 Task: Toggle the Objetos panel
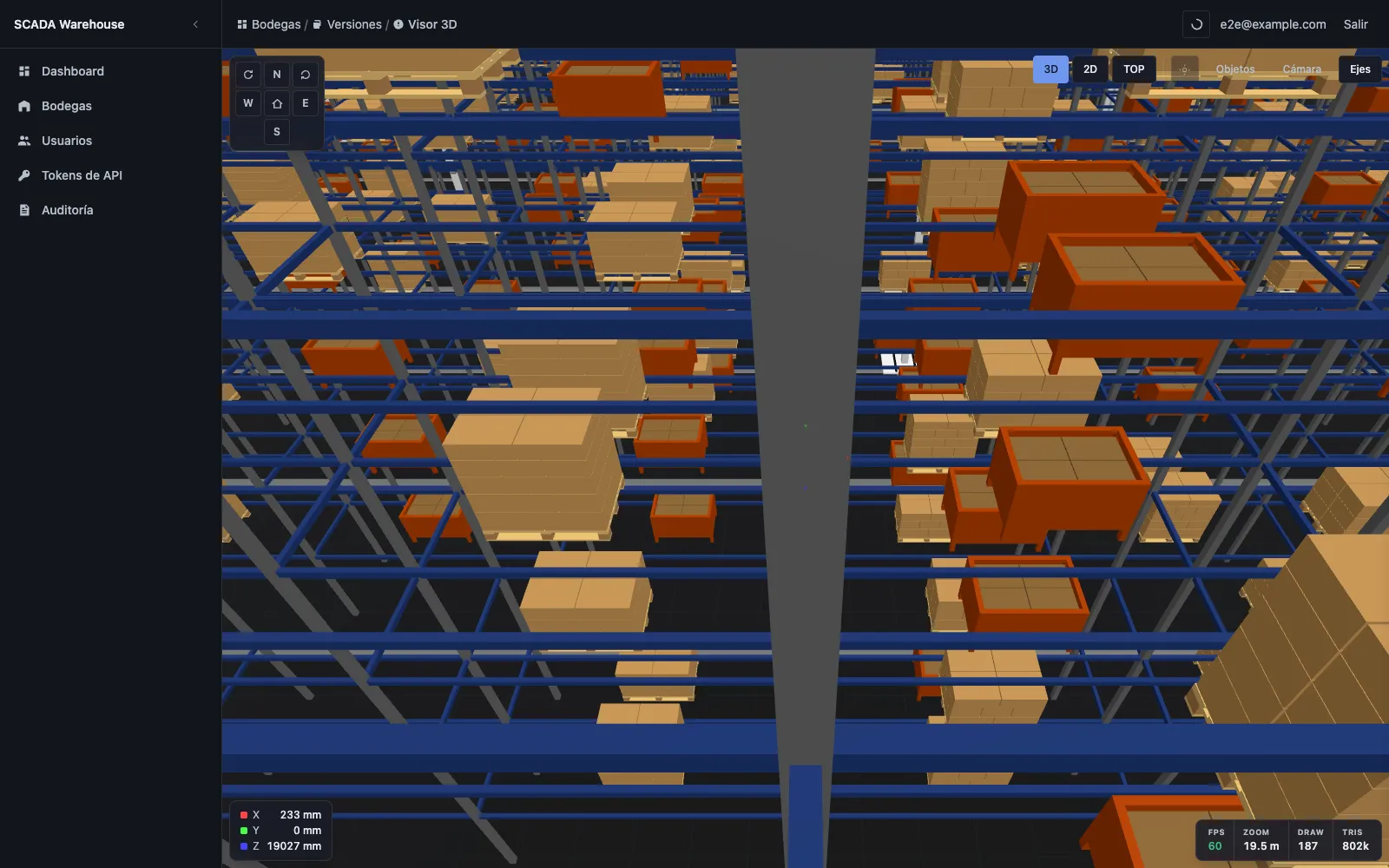(x=1235, y=69)
